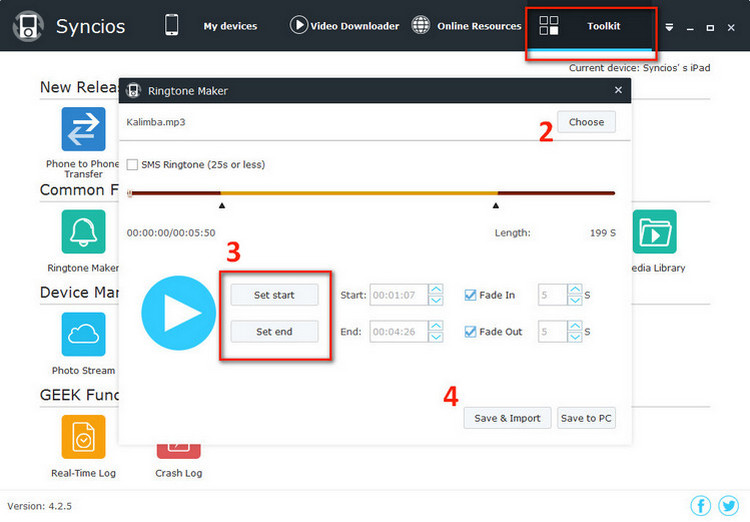
Task: Visit the Syncios Twitter page
Action: tap(728, 506)
